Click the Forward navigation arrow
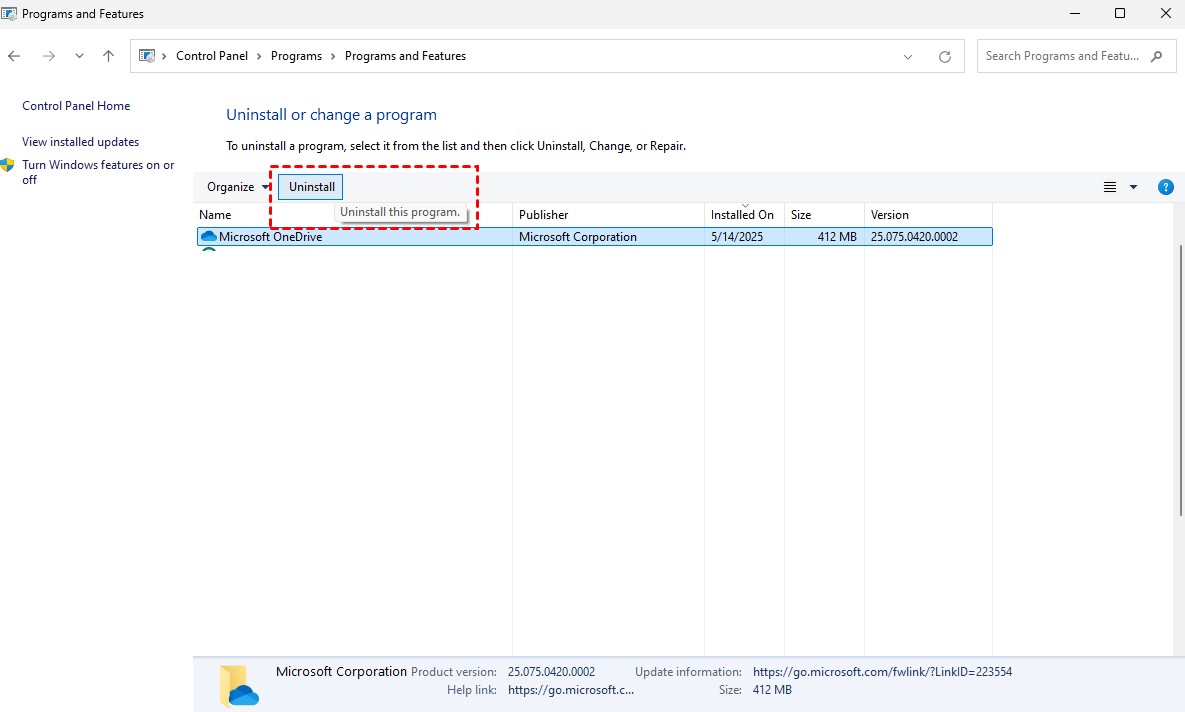 [49, 56]
